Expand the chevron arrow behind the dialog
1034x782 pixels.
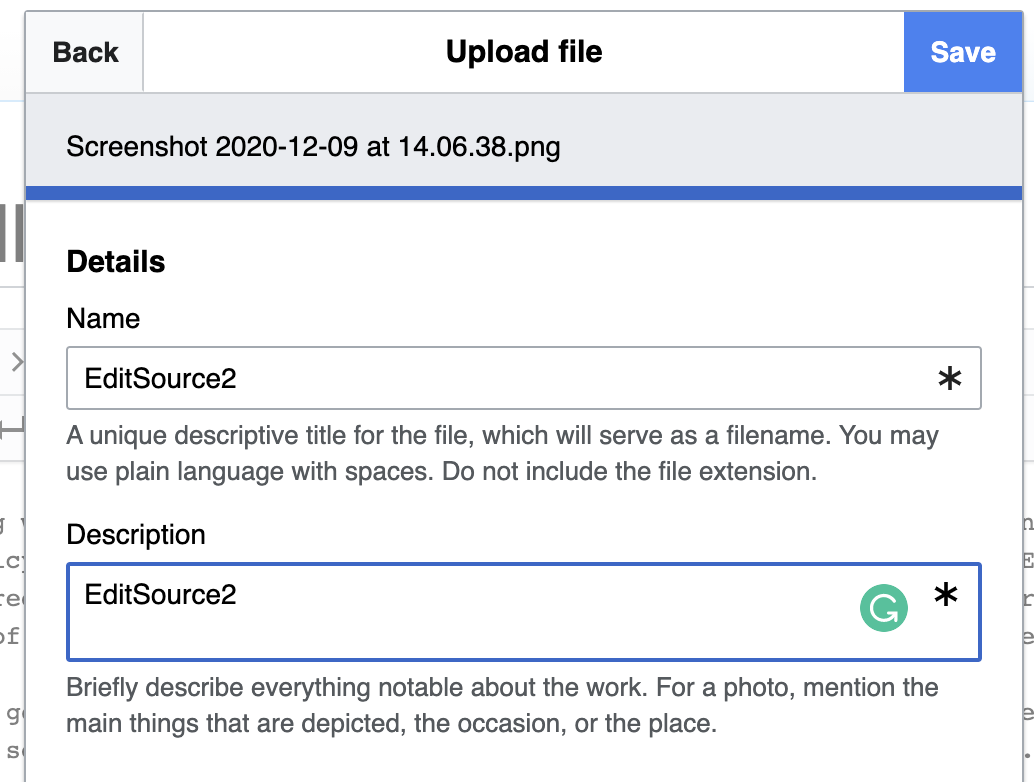tap(16, 361)
